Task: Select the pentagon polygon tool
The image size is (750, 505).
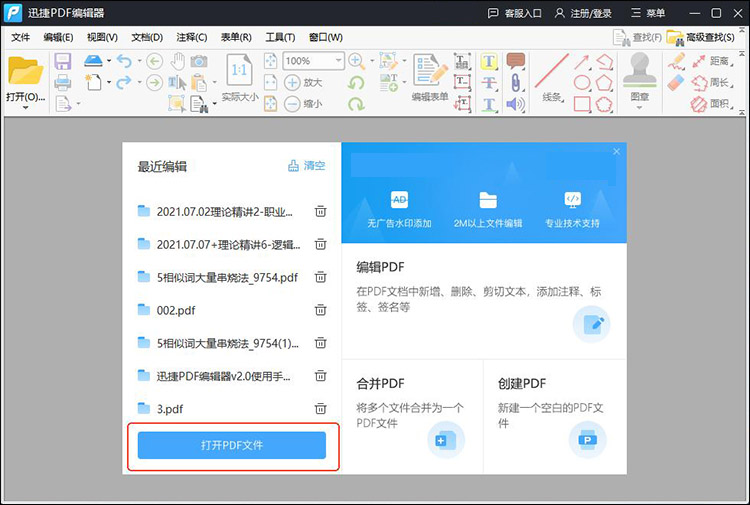Action: coord(604,83)
